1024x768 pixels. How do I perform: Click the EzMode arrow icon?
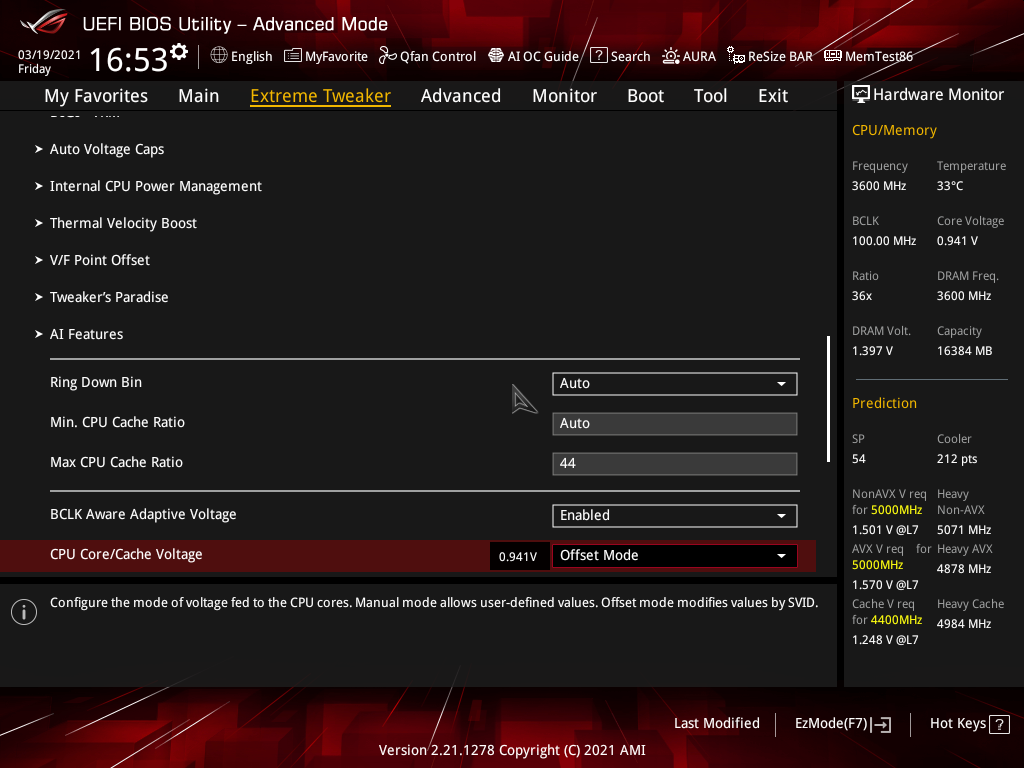click(x=881, y=724)
